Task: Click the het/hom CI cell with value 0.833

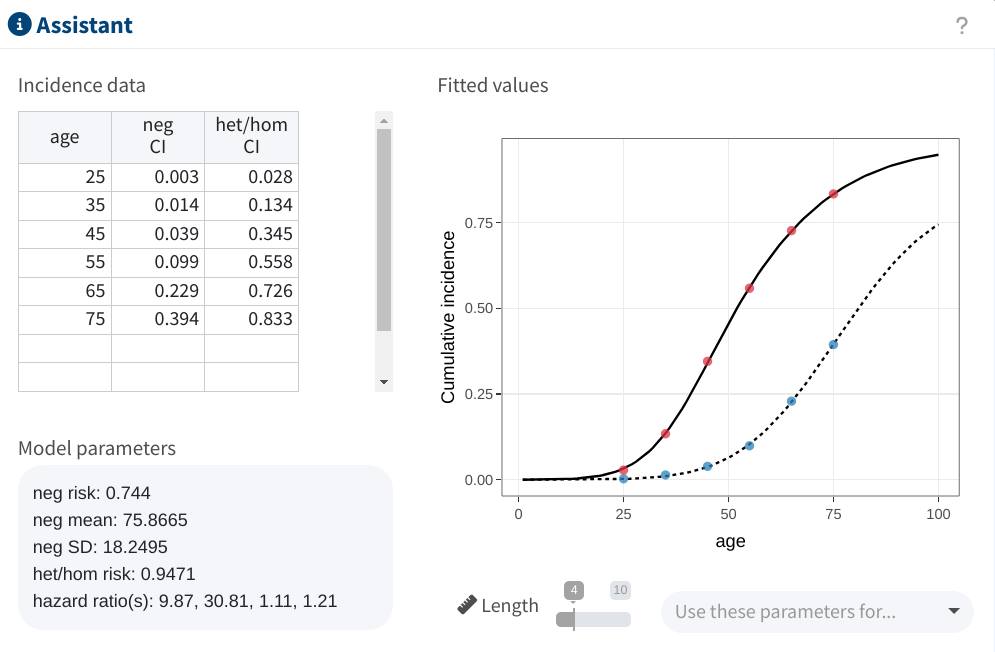Action: tap(251, 319)
